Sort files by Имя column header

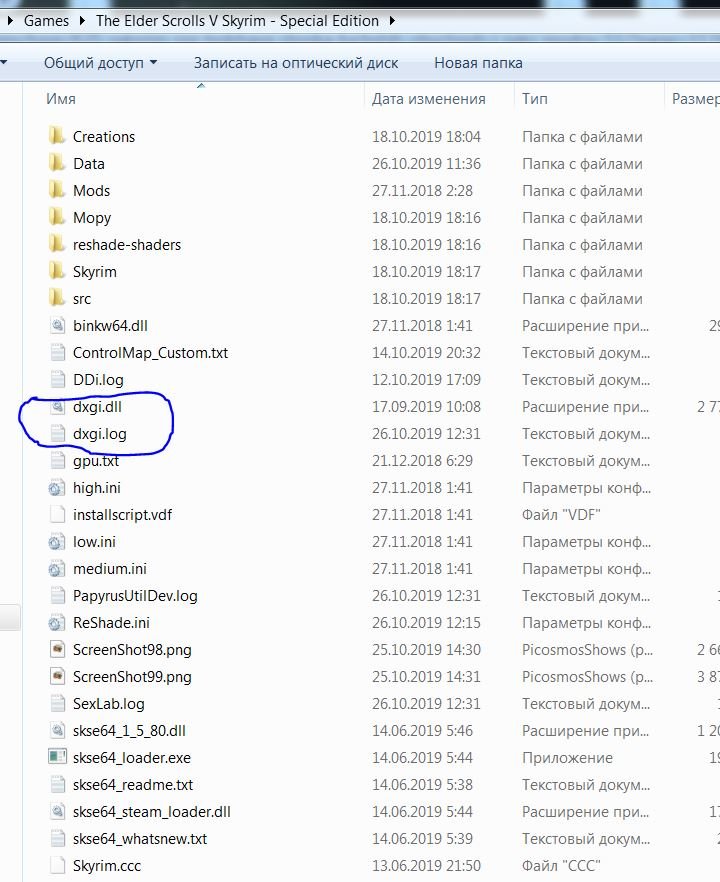[61, 99]
